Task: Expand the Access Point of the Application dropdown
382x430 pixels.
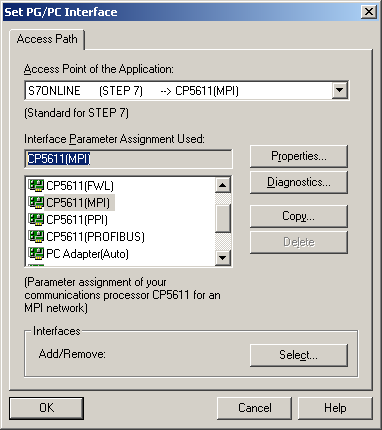Action: point(340,90)
